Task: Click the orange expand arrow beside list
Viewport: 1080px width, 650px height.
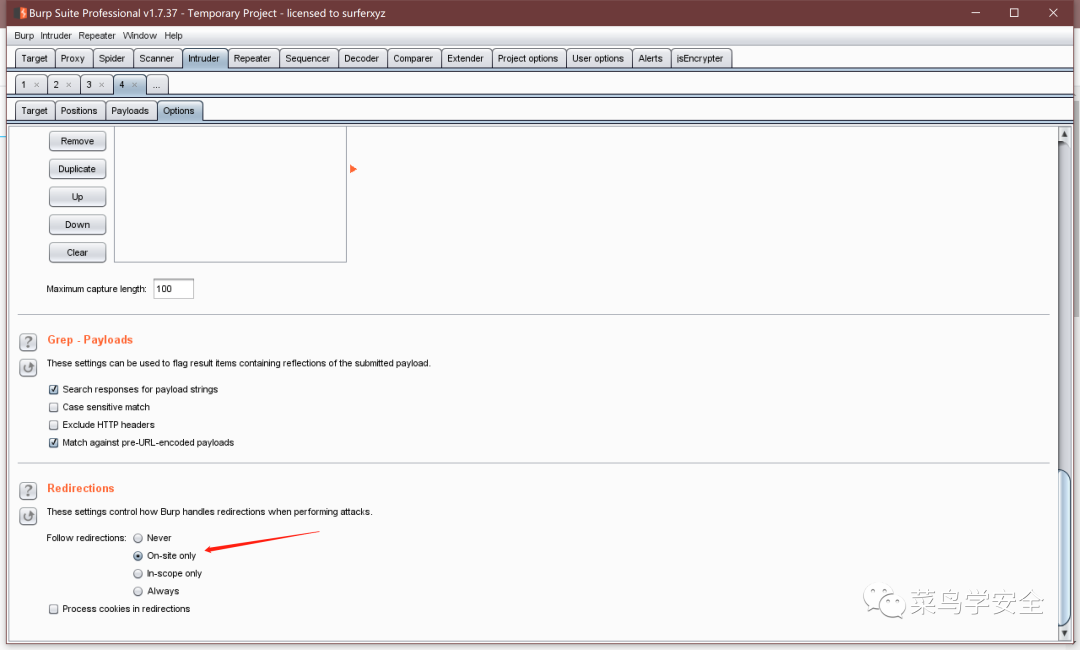Action: (353, 169)
